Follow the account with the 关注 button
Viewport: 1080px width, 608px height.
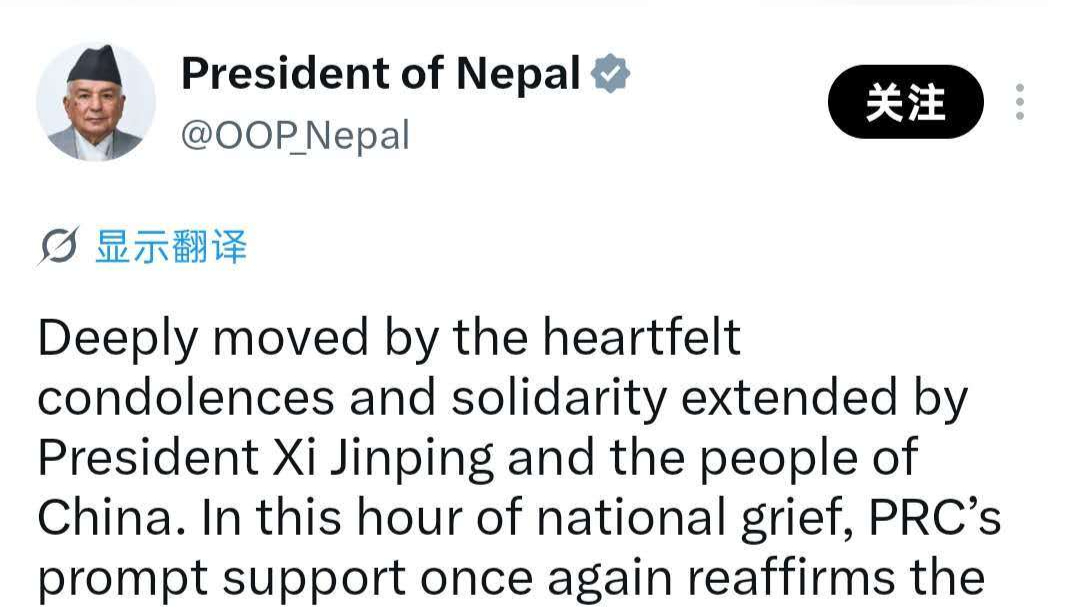point(905,102)
